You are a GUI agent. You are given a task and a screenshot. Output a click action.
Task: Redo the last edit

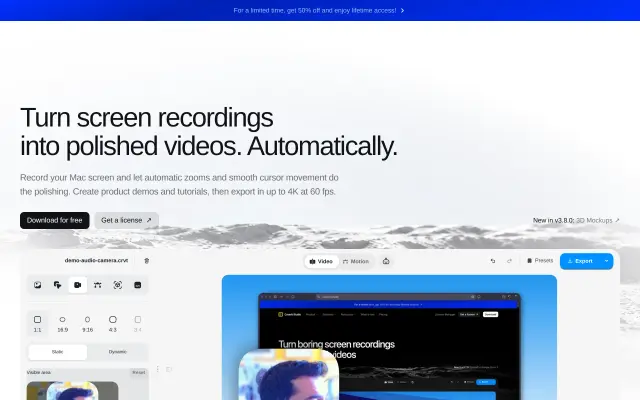509,261
